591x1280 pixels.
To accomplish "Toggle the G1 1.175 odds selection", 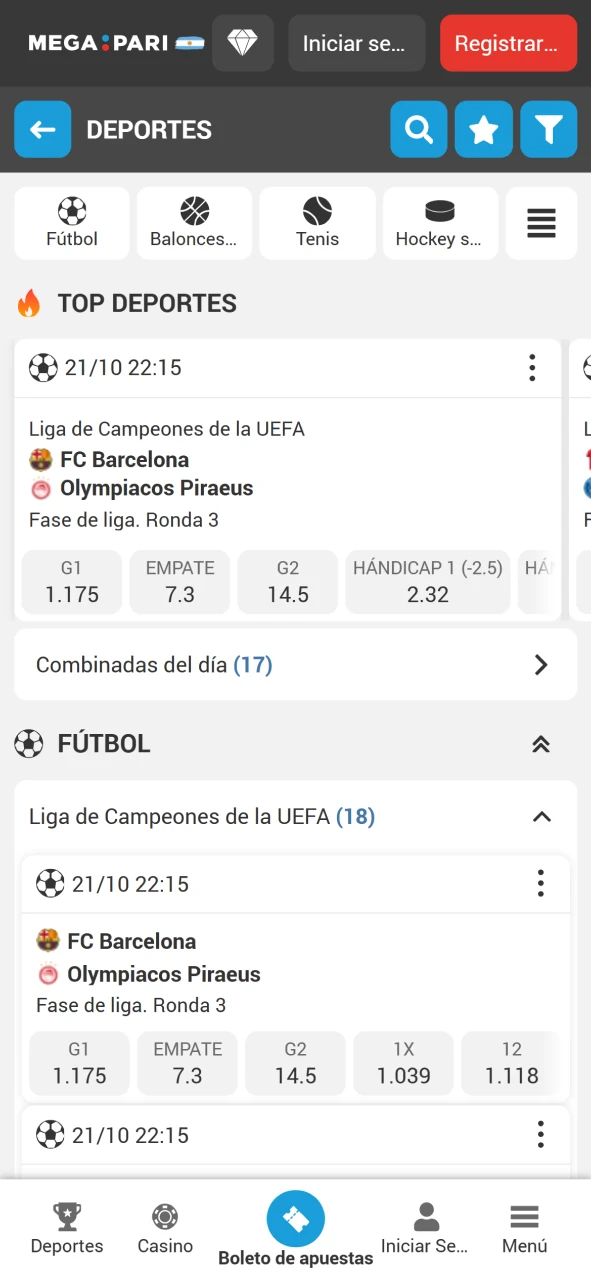I will 71,582.
